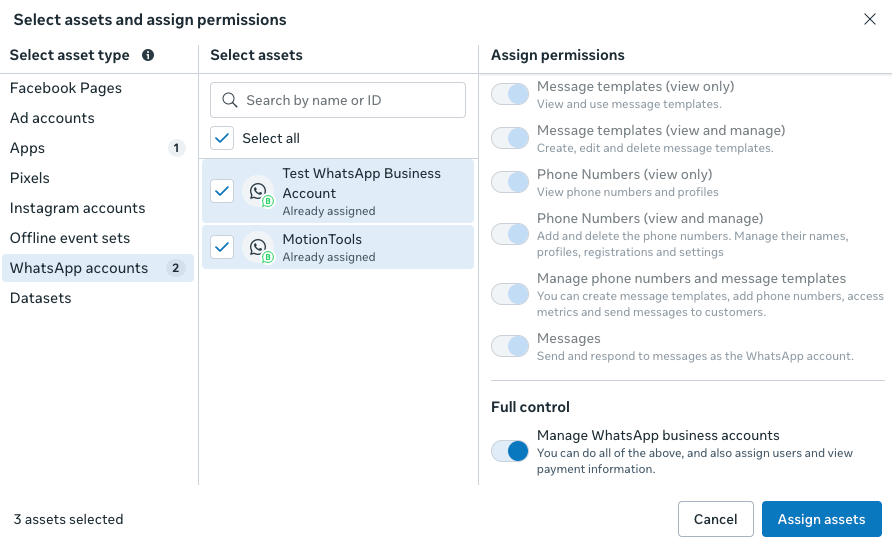Click the MotionTools asset name
The image size is (892, 543).
click(322, 239)
